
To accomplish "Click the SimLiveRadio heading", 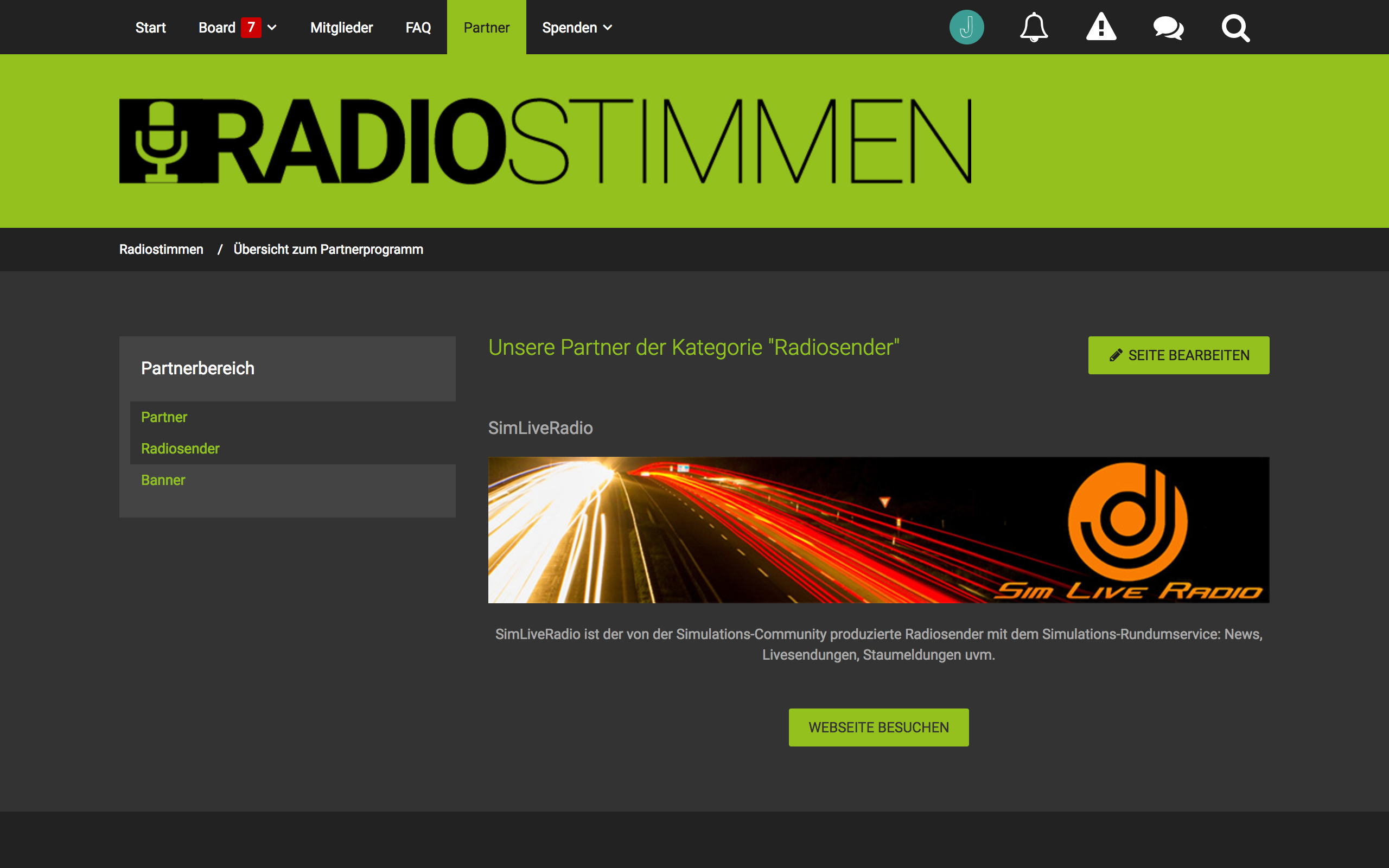I will (x=540, y=427).
